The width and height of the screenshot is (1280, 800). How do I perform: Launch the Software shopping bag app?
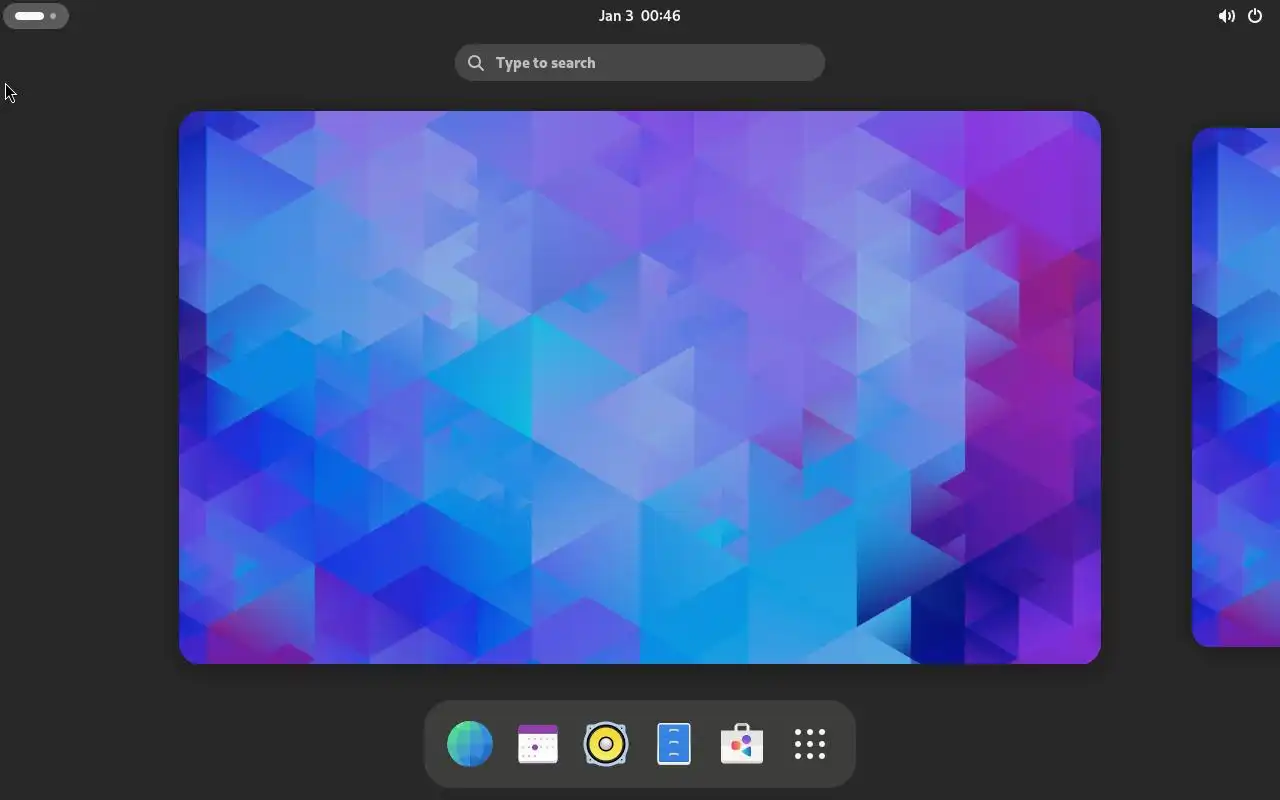tap(742, 744)
